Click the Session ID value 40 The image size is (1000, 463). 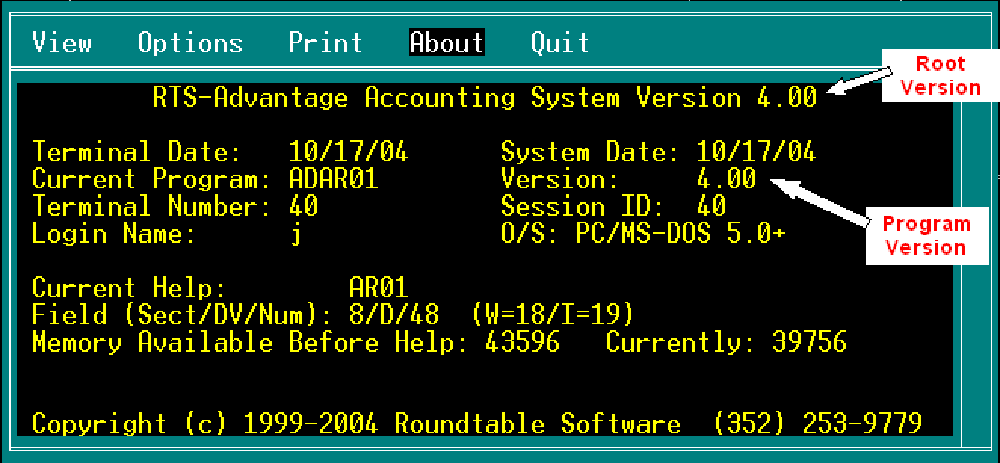tap(710, 207)
